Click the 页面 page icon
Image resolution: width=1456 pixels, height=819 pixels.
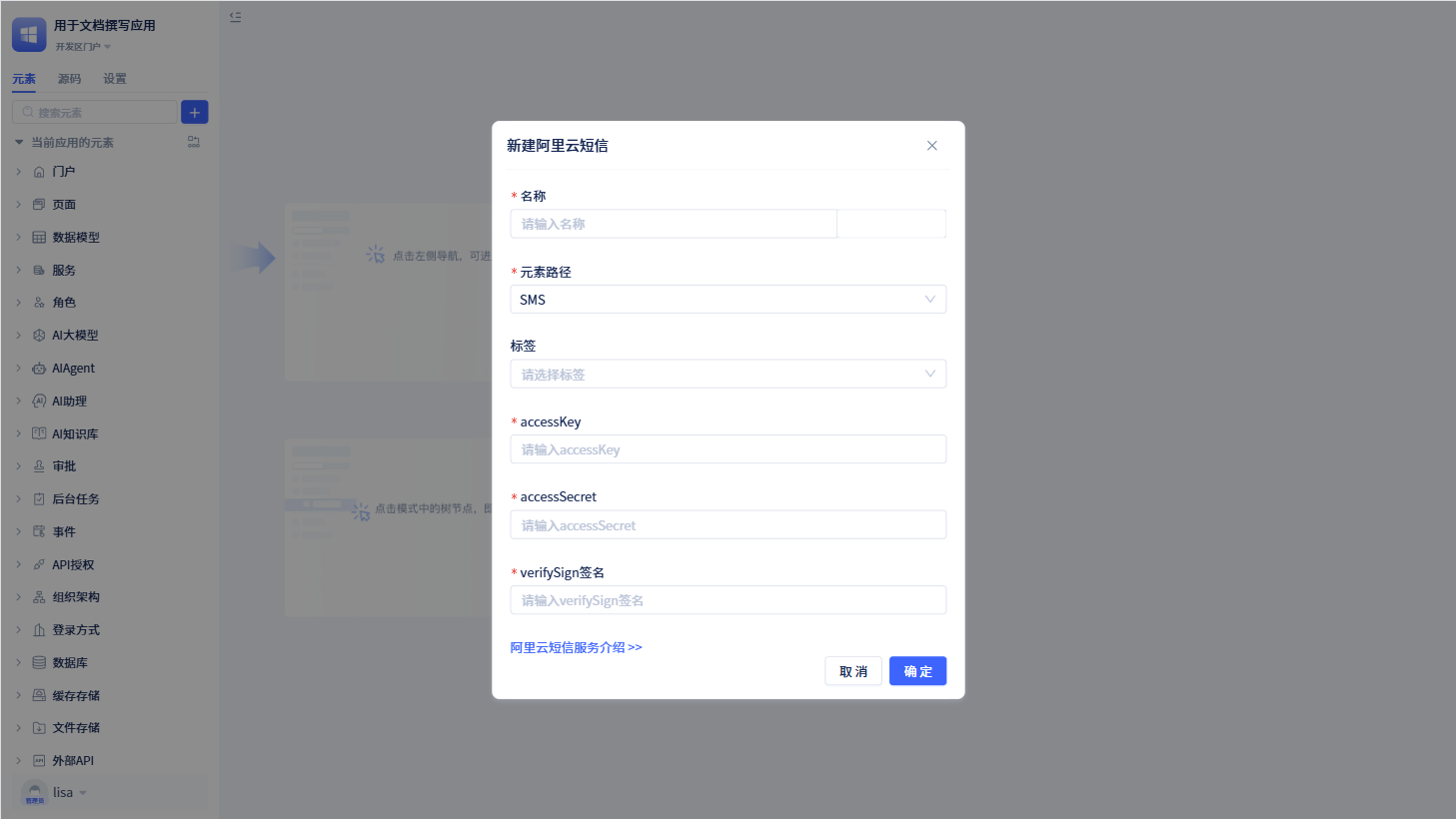click(x=39, y=205)
